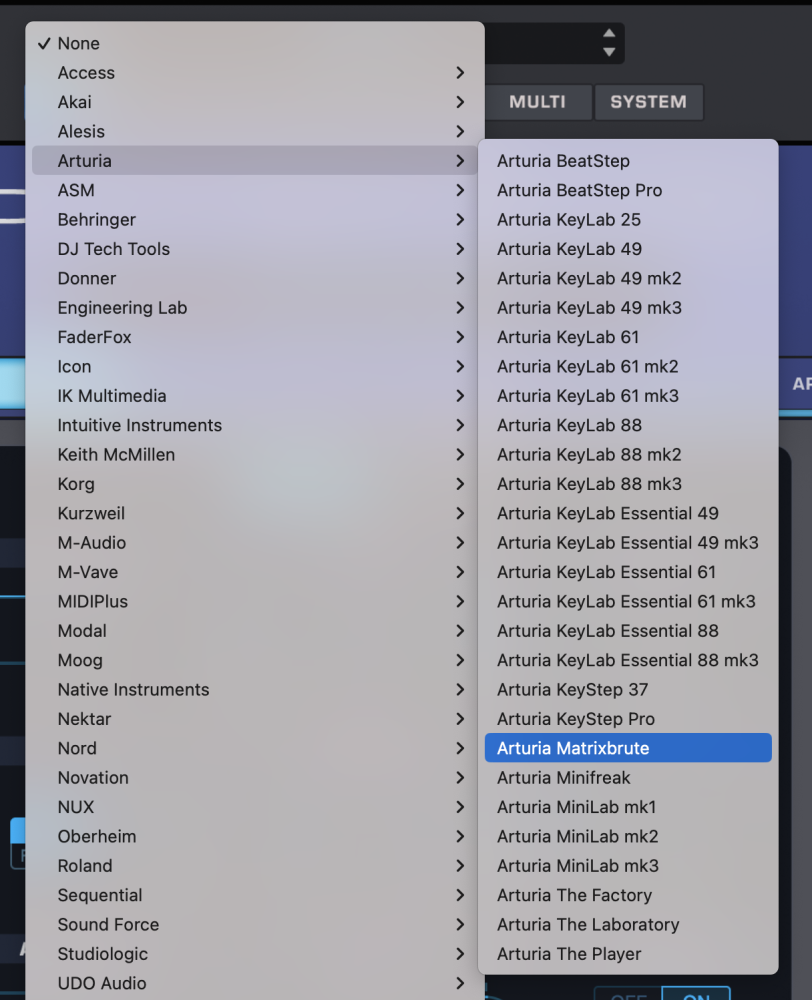
Task: Open the Nord manufacturer submenu
Action: (255, 748)
